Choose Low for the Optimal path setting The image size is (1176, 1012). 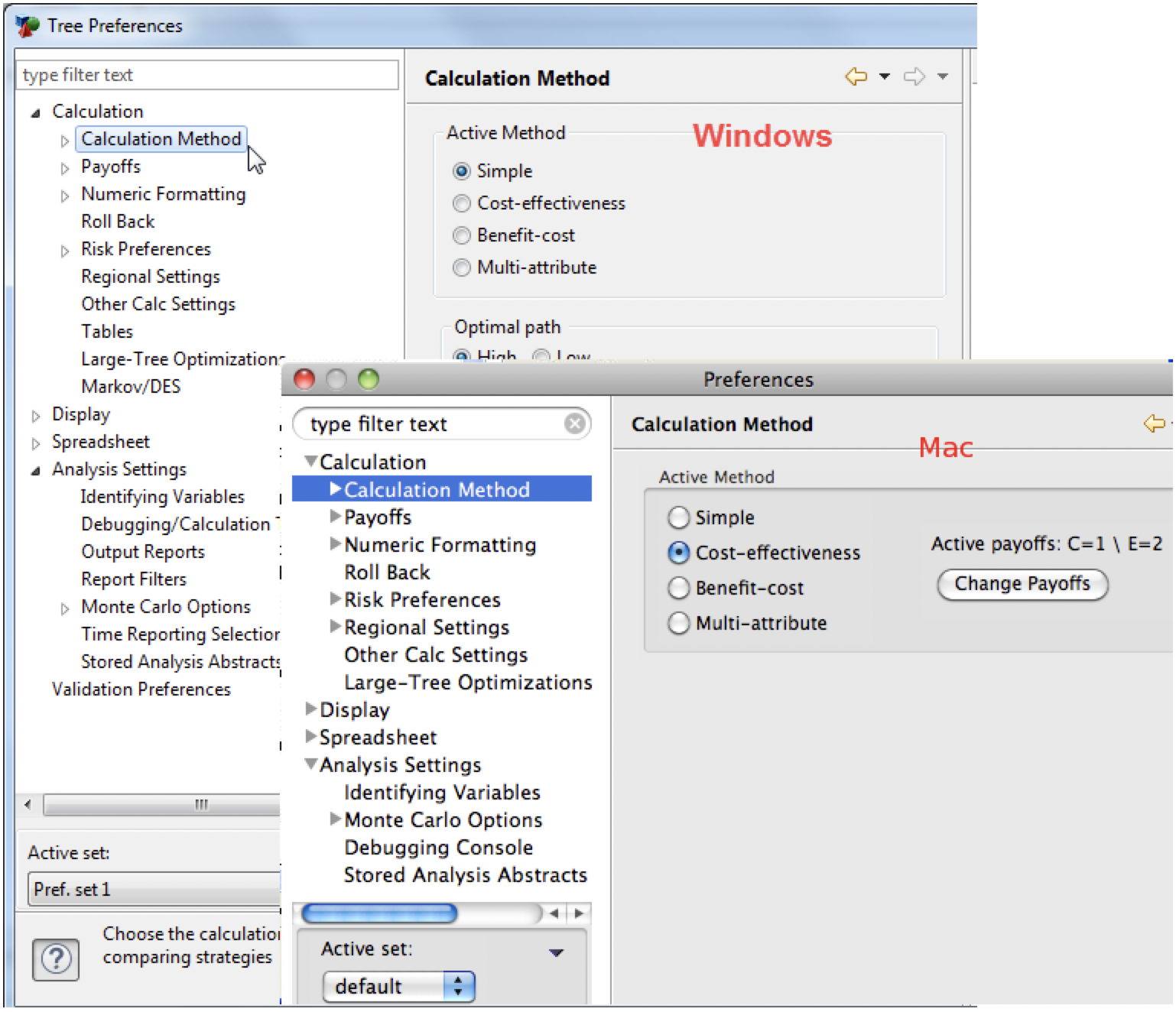click(541, 356)
